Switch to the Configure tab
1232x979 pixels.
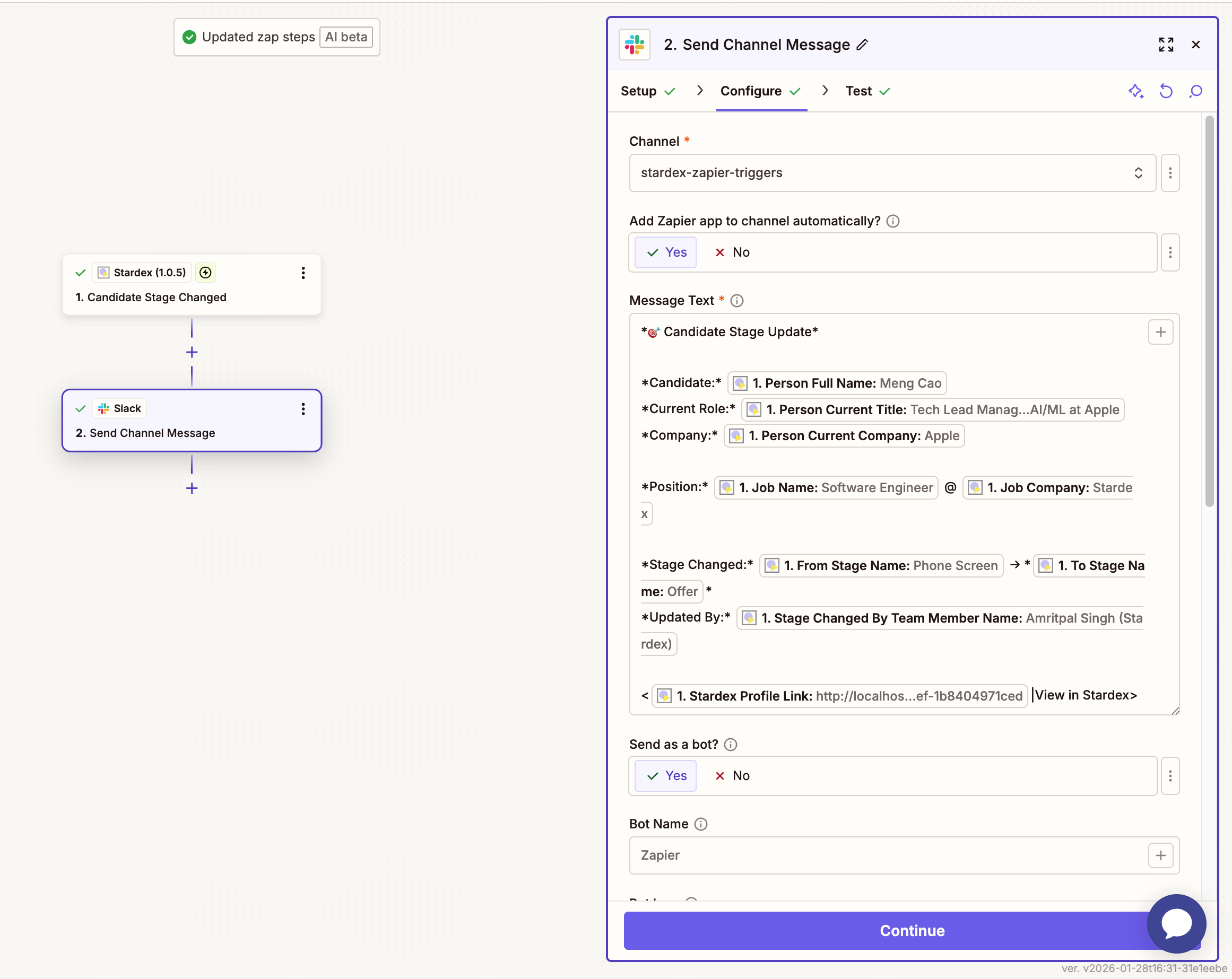point(760,91)
